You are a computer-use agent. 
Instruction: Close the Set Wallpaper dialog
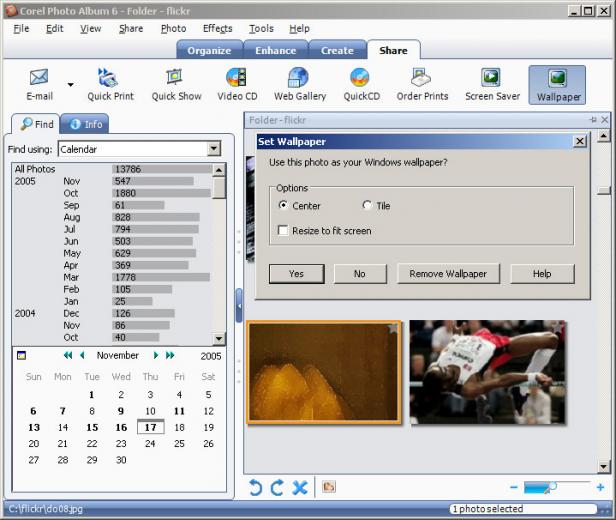pyautogui.click(x=580, y=141)
